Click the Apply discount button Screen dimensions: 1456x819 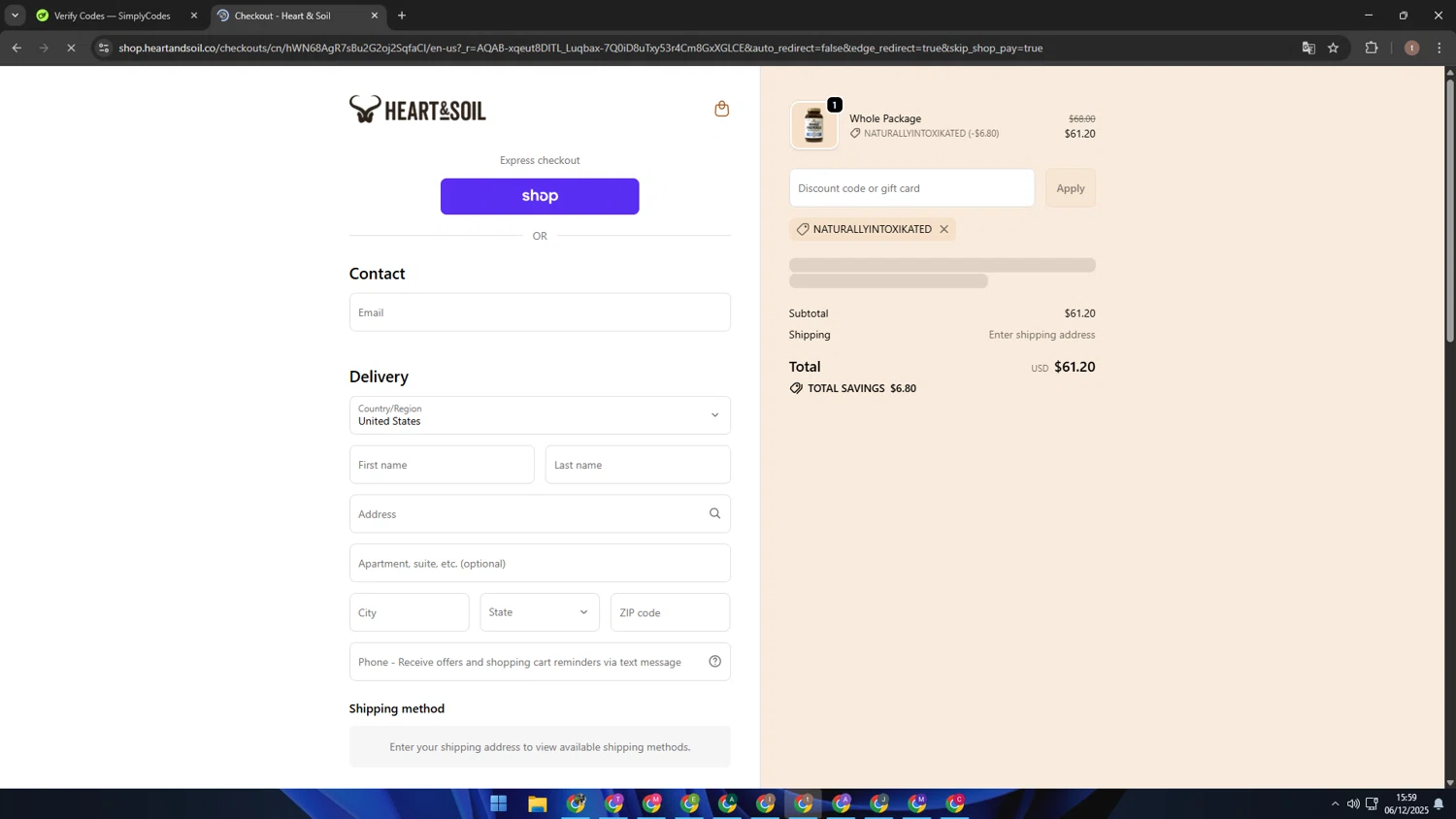point(1071,188)
